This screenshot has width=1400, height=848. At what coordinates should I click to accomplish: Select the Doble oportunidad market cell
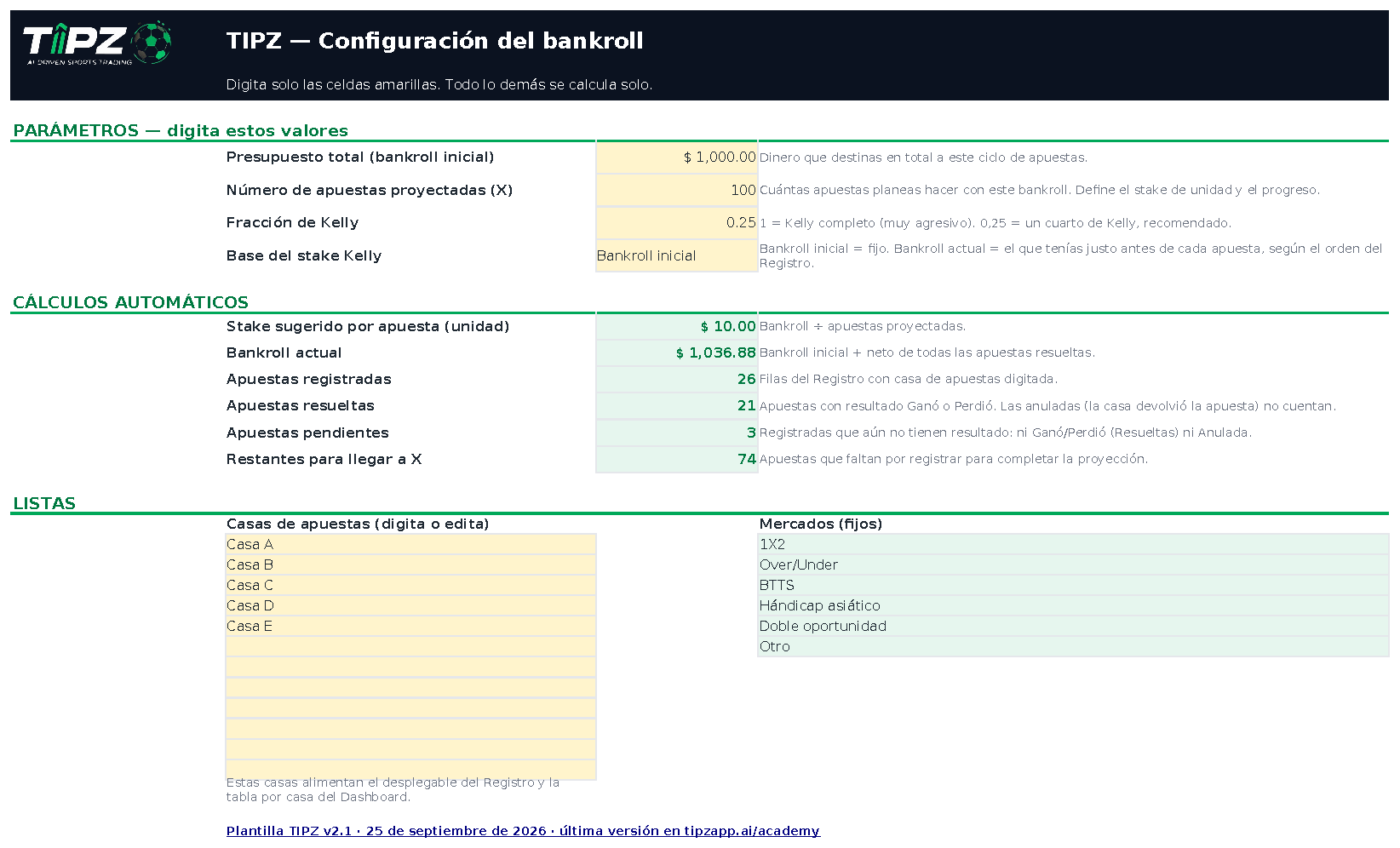[x=1073, y=626]
